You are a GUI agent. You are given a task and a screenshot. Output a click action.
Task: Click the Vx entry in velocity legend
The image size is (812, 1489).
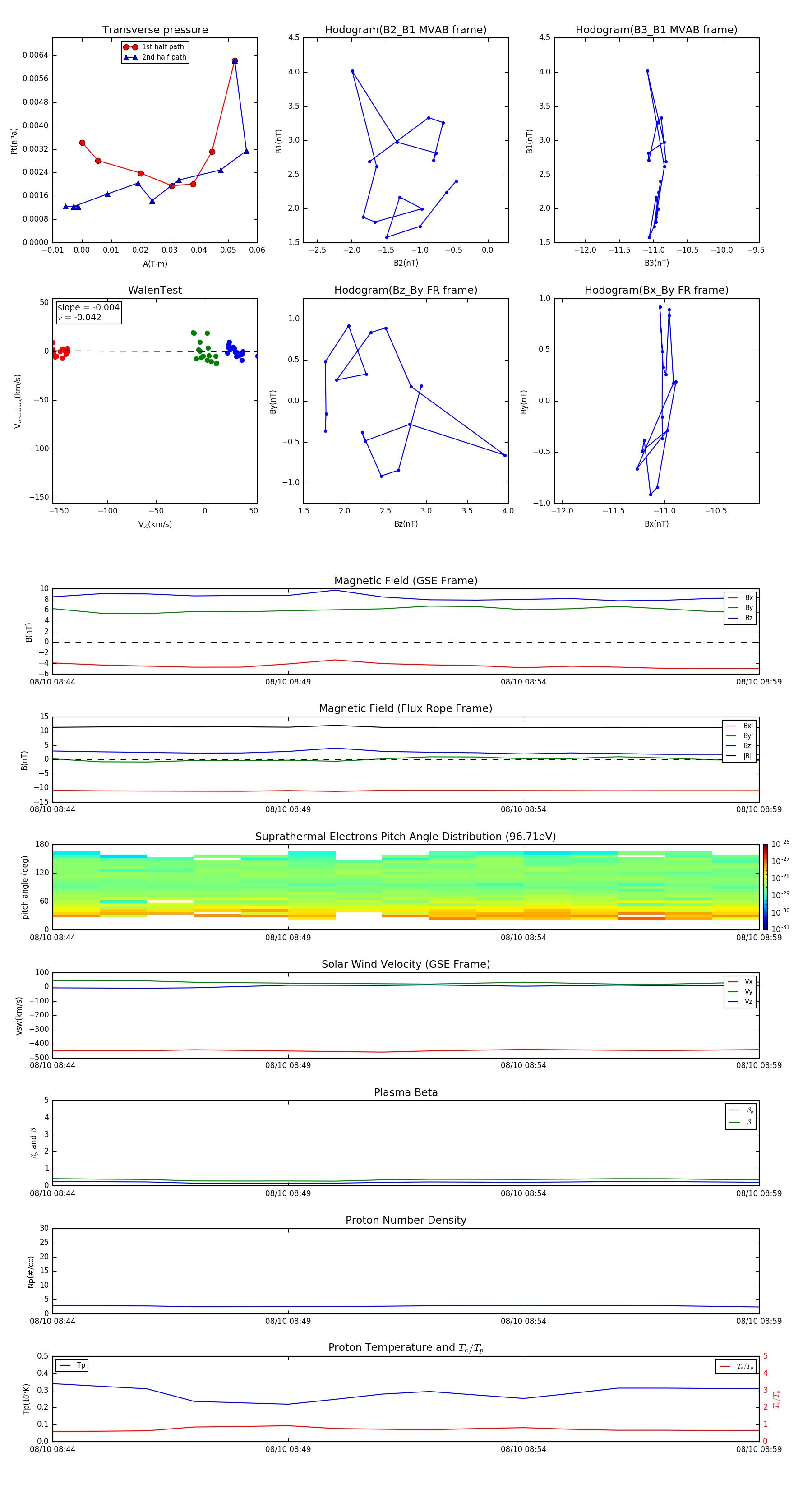pyautogui.click(x=740, y=981)
